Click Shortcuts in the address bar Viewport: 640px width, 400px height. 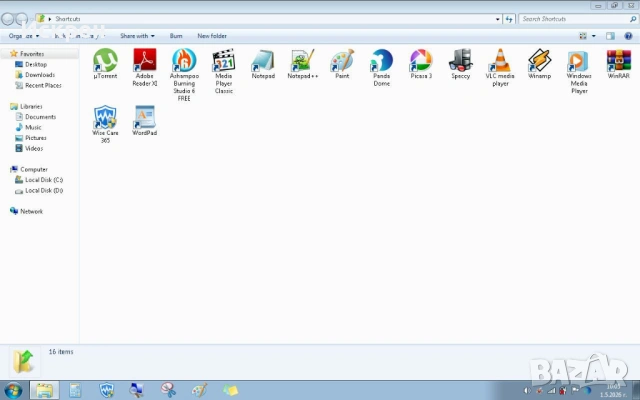click(68, 19)
